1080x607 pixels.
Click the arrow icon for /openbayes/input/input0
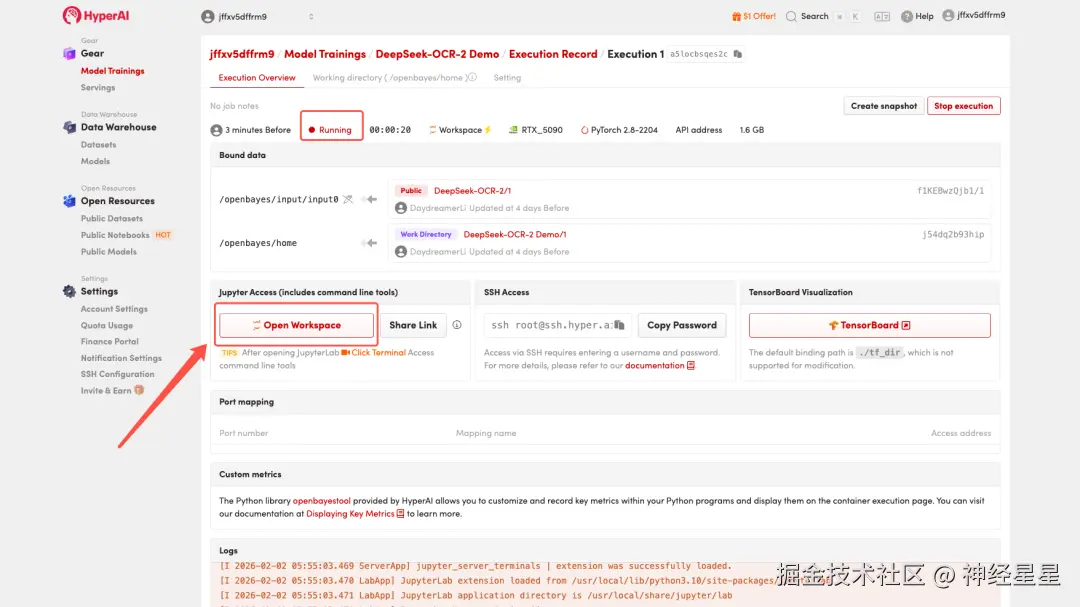point(371,199)
